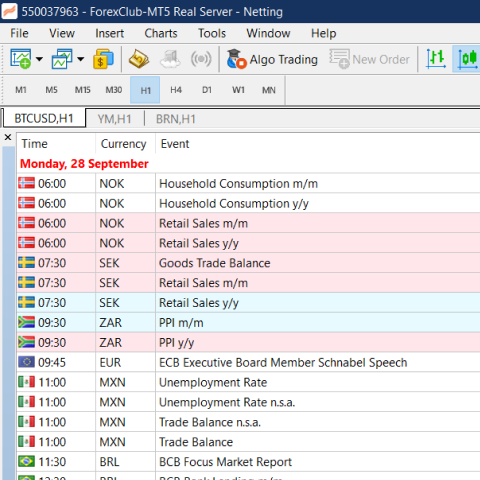480x480 pixels.
Task: Select the M30 timeframe
Action: [x=113, y=90]
